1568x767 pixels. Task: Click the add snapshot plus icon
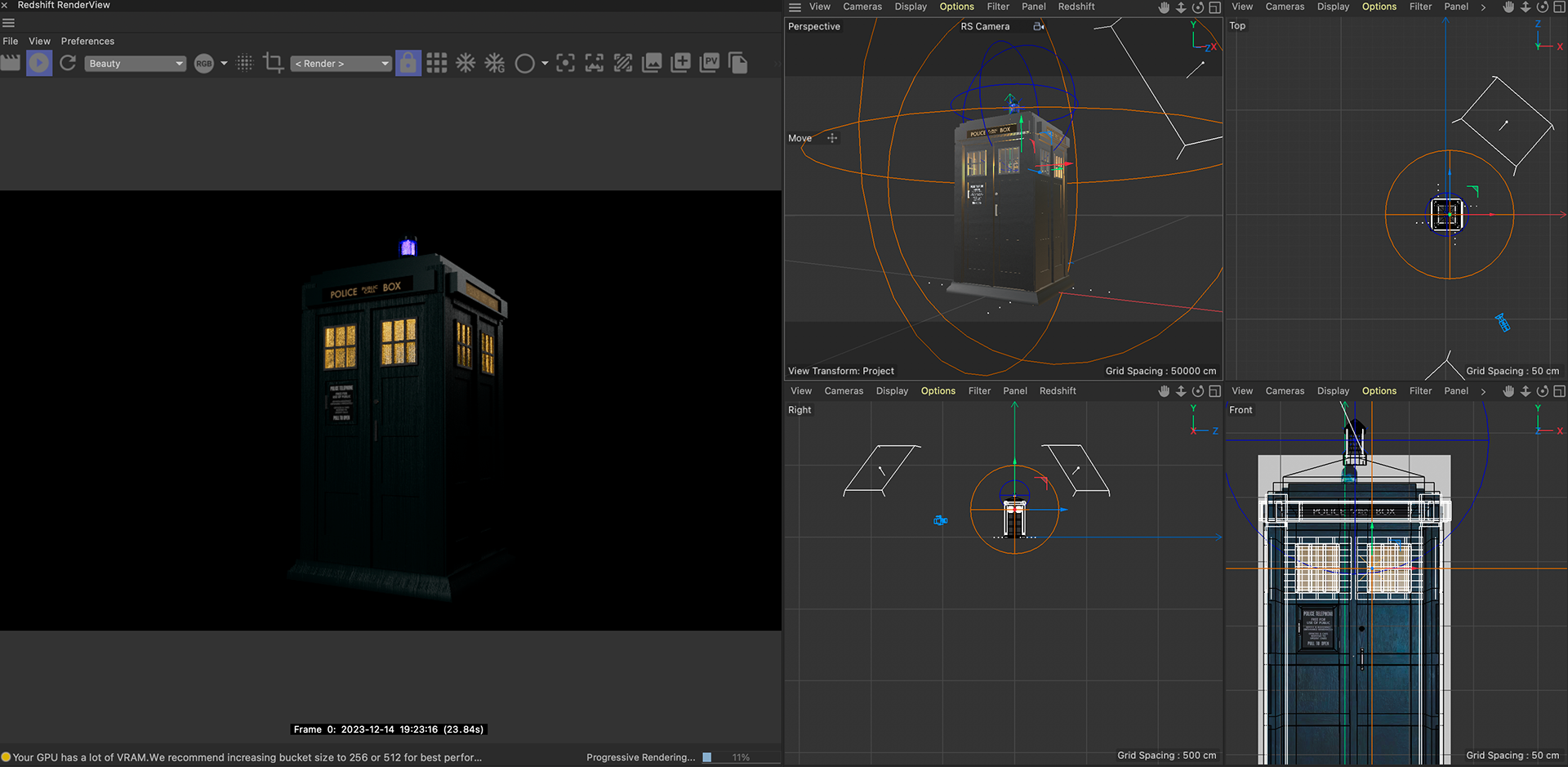click(680, 63)
